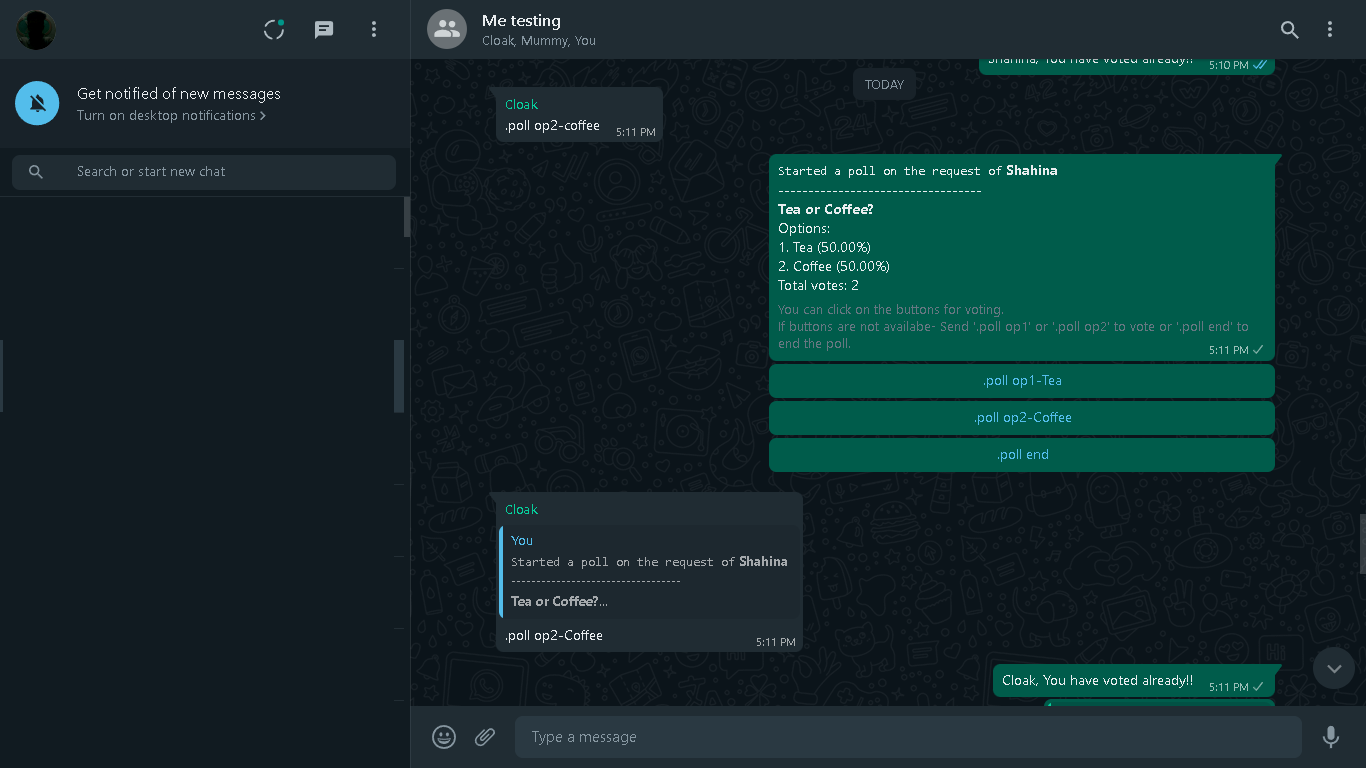Vote using the .poll op2-Coffee button

1022,418
